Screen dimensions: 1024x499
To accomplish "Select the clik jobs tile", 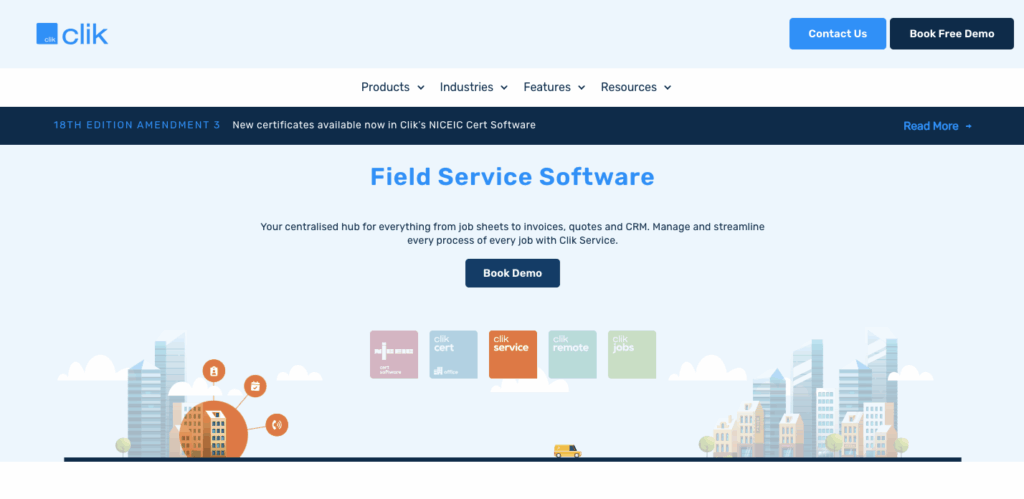I will [632, 354].
